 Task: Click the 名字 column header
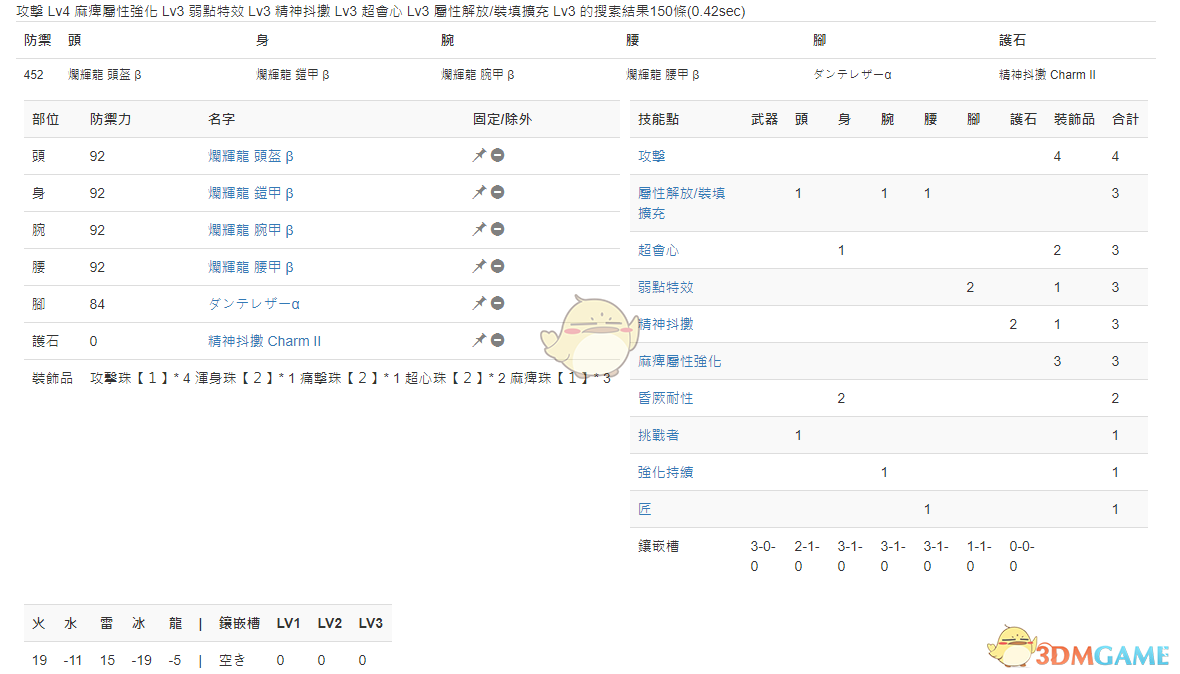pos(221,119)
